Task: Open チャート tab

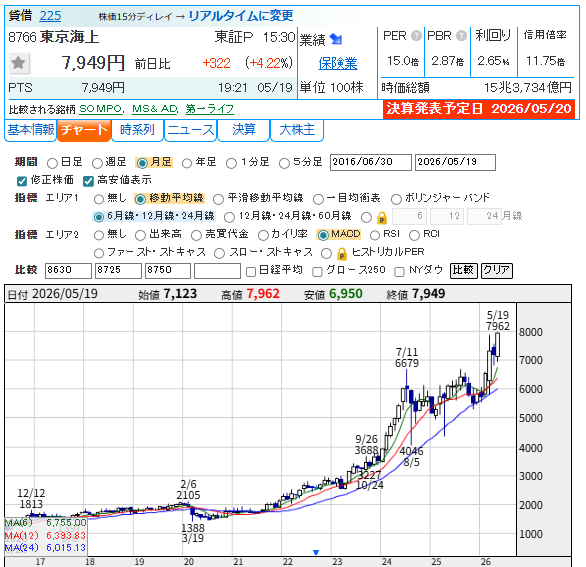Action: coord(84,130)
